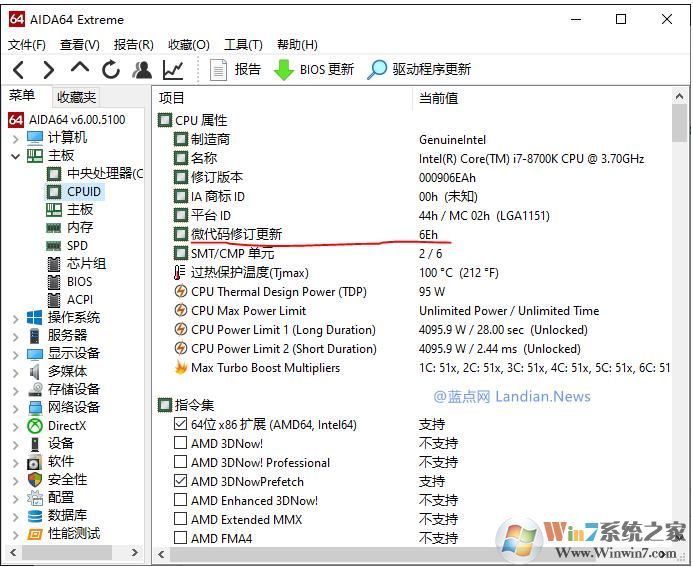The height and width of the screenshot is (567, 693).
Task: Switch to the 菜单 tab
Action: [x=22, y=95]
